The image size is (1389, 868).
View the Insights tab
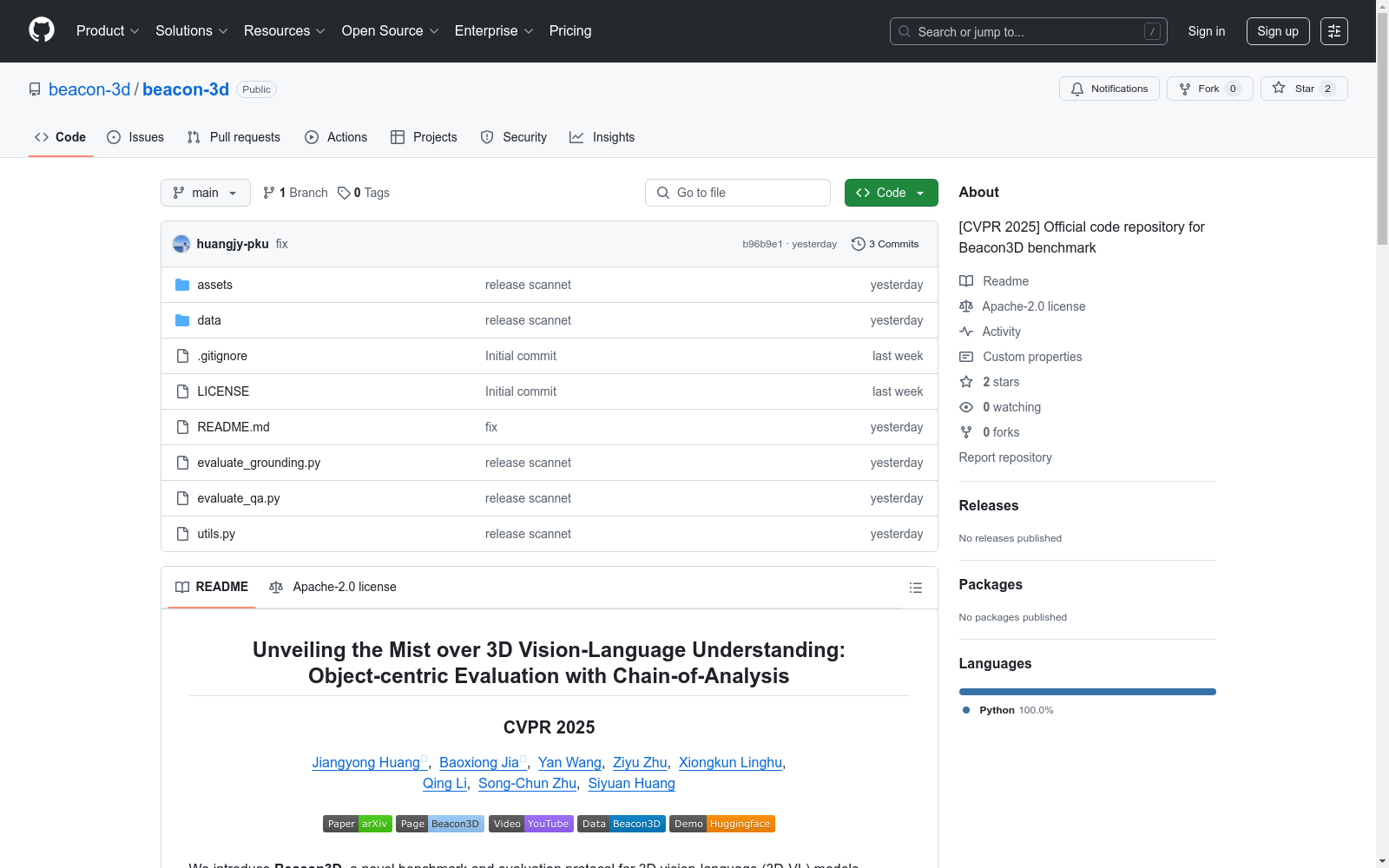(602, 137)
